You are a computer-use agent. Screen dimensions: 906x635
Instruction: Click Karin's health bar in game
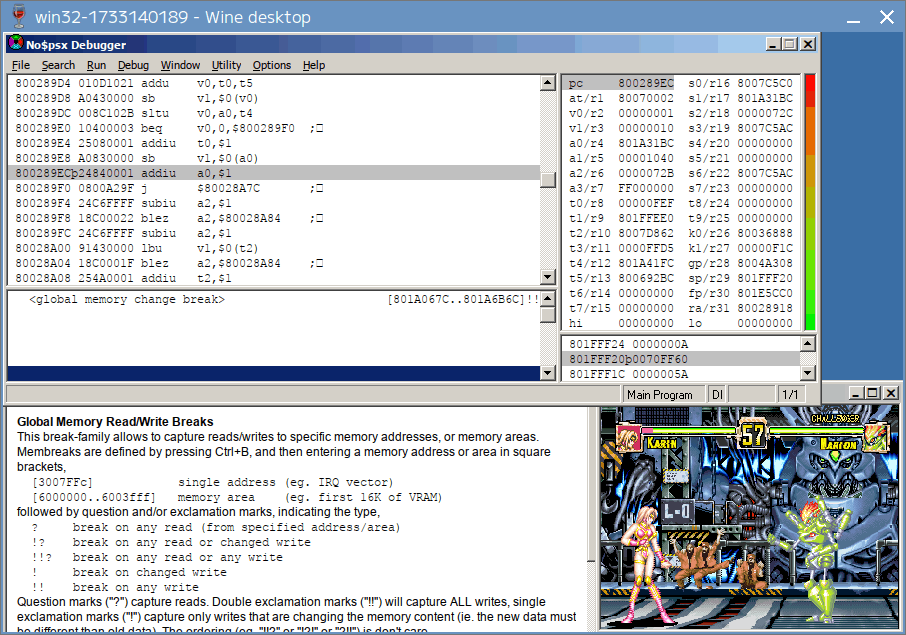click(690, 431)
